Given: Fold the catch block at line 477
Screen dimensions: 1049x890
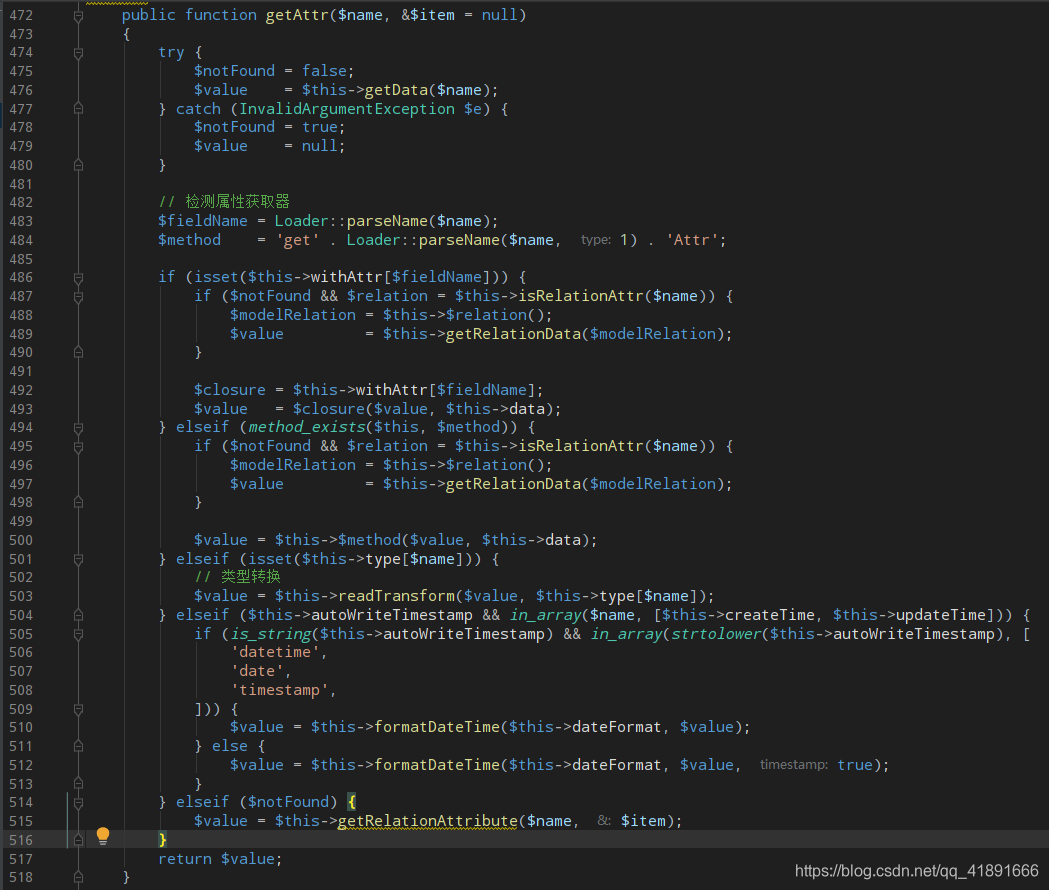Looking at the screenshot, I should pyautogui.click(x=78, y=109).
